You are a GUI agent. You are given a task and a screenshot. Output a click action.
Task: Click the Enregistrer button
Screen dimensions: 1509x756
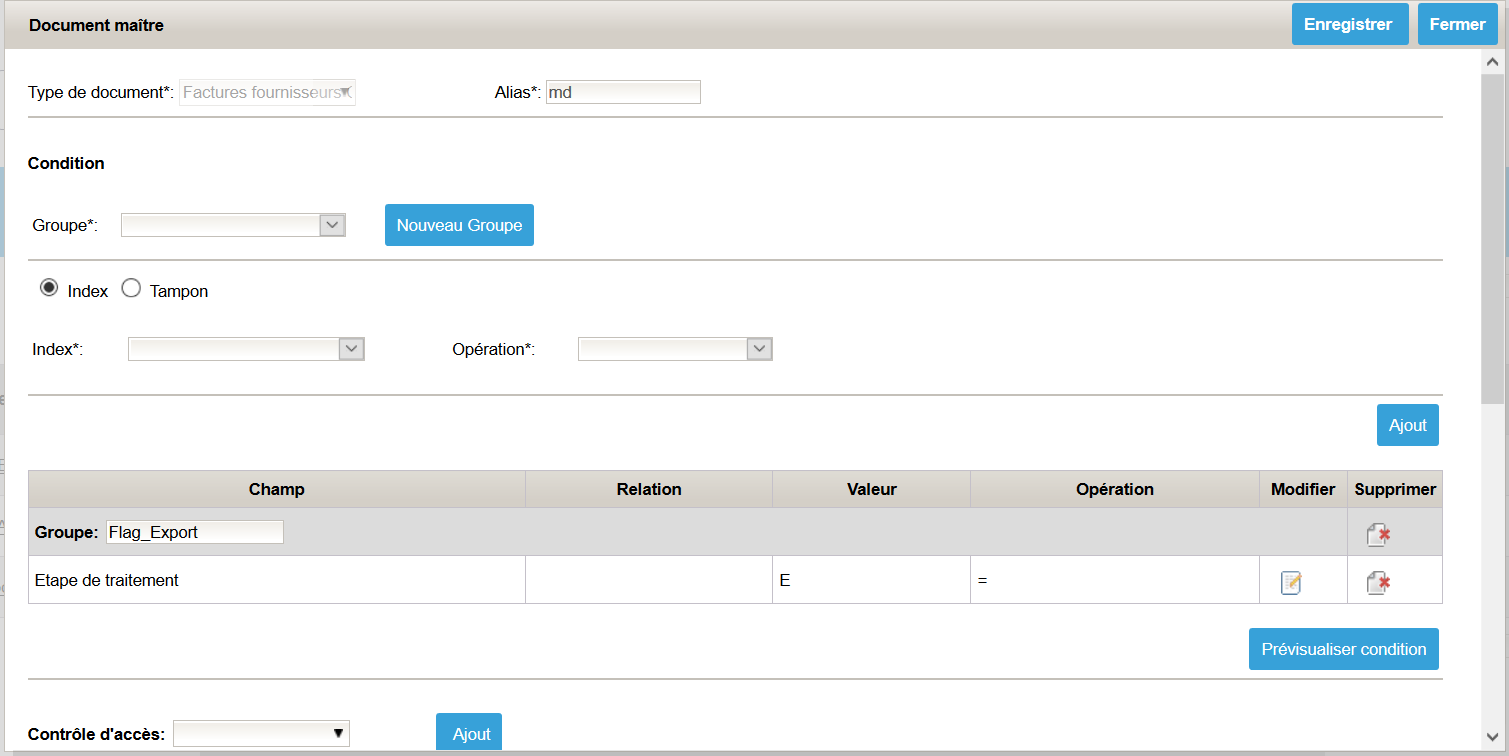click(x=1348, y=24)
